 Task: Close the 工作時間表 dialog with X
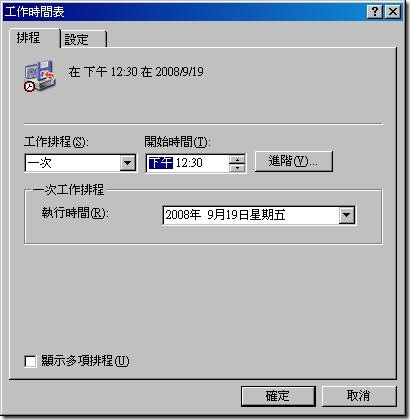pos(393,12)
